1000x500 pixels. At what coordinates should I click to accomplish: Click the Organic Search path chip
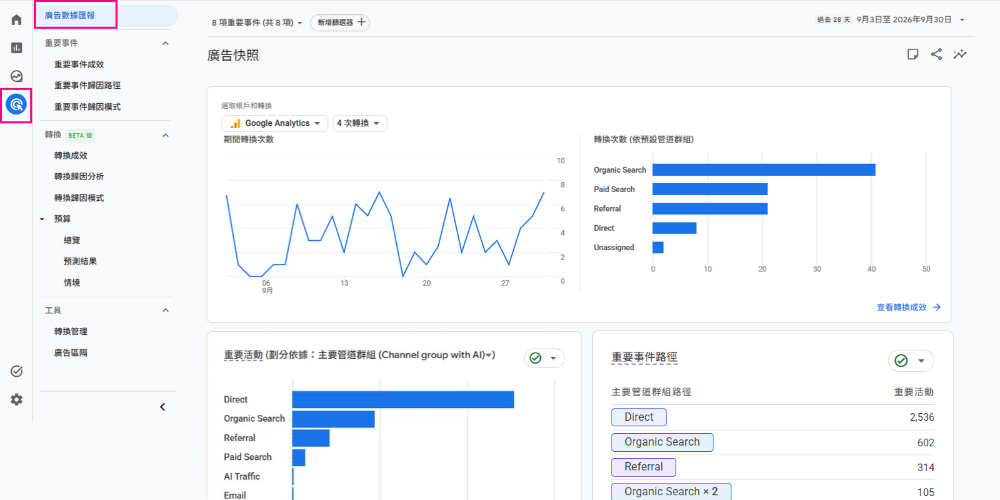point(662,442)
